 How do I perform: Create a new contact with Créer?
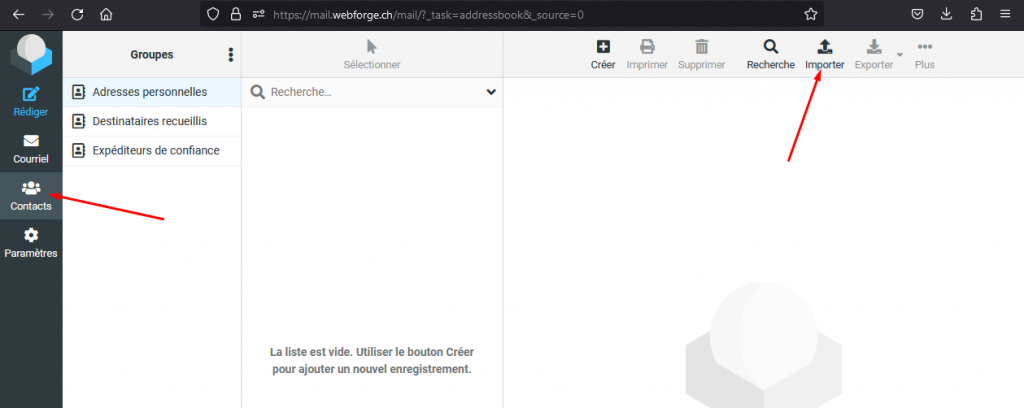pos(603,55)
